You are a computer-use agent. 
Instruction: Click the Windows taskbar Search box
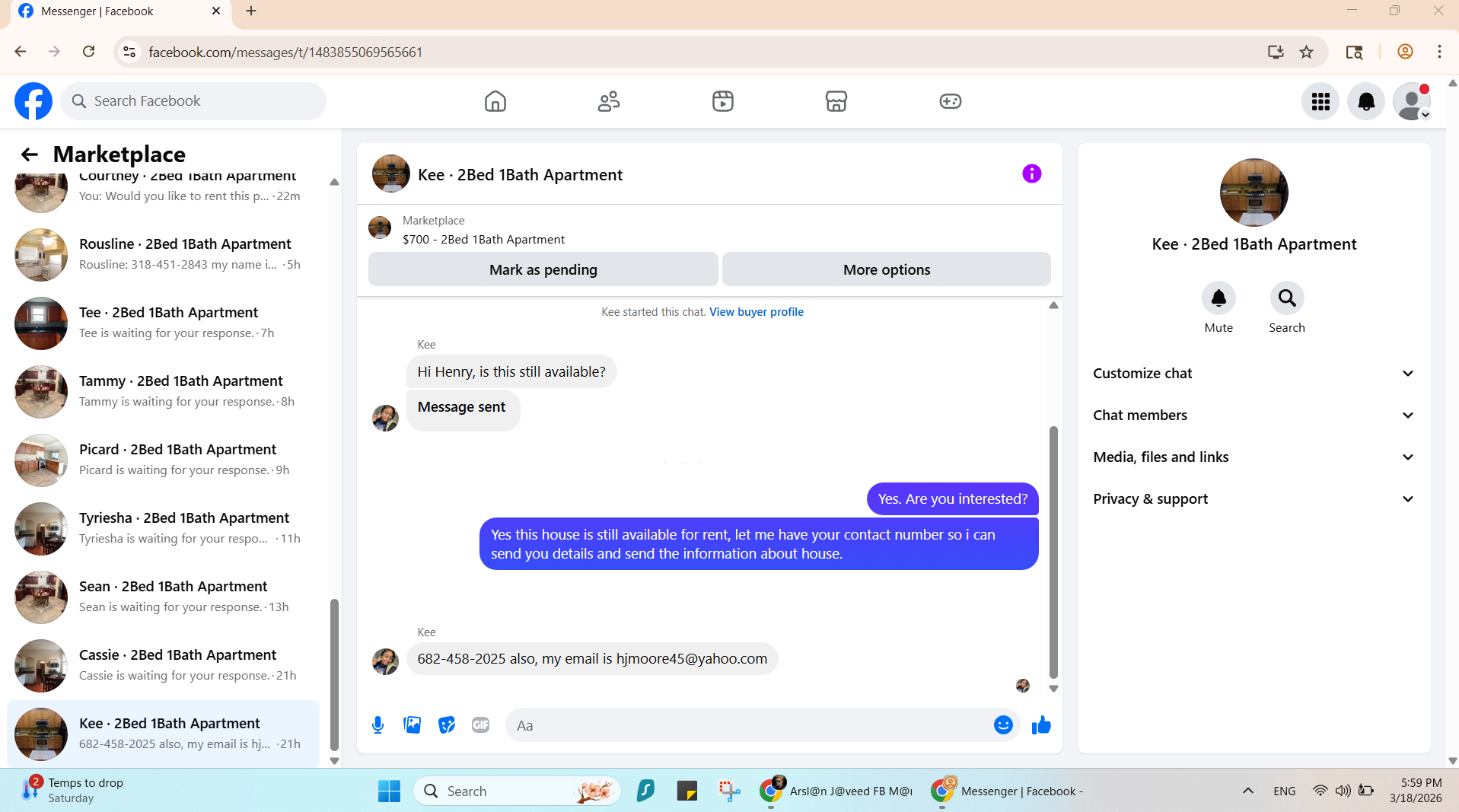tap(518, 791)
